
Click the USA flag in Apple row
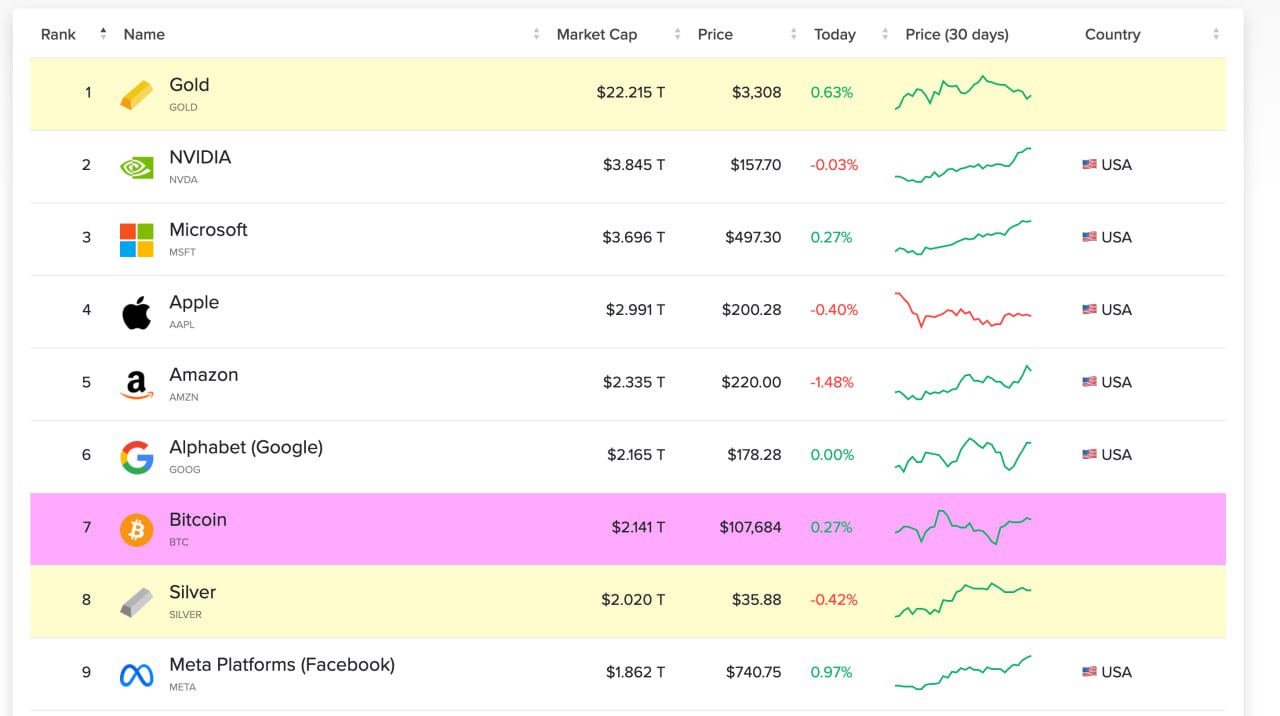point(1089,310)
